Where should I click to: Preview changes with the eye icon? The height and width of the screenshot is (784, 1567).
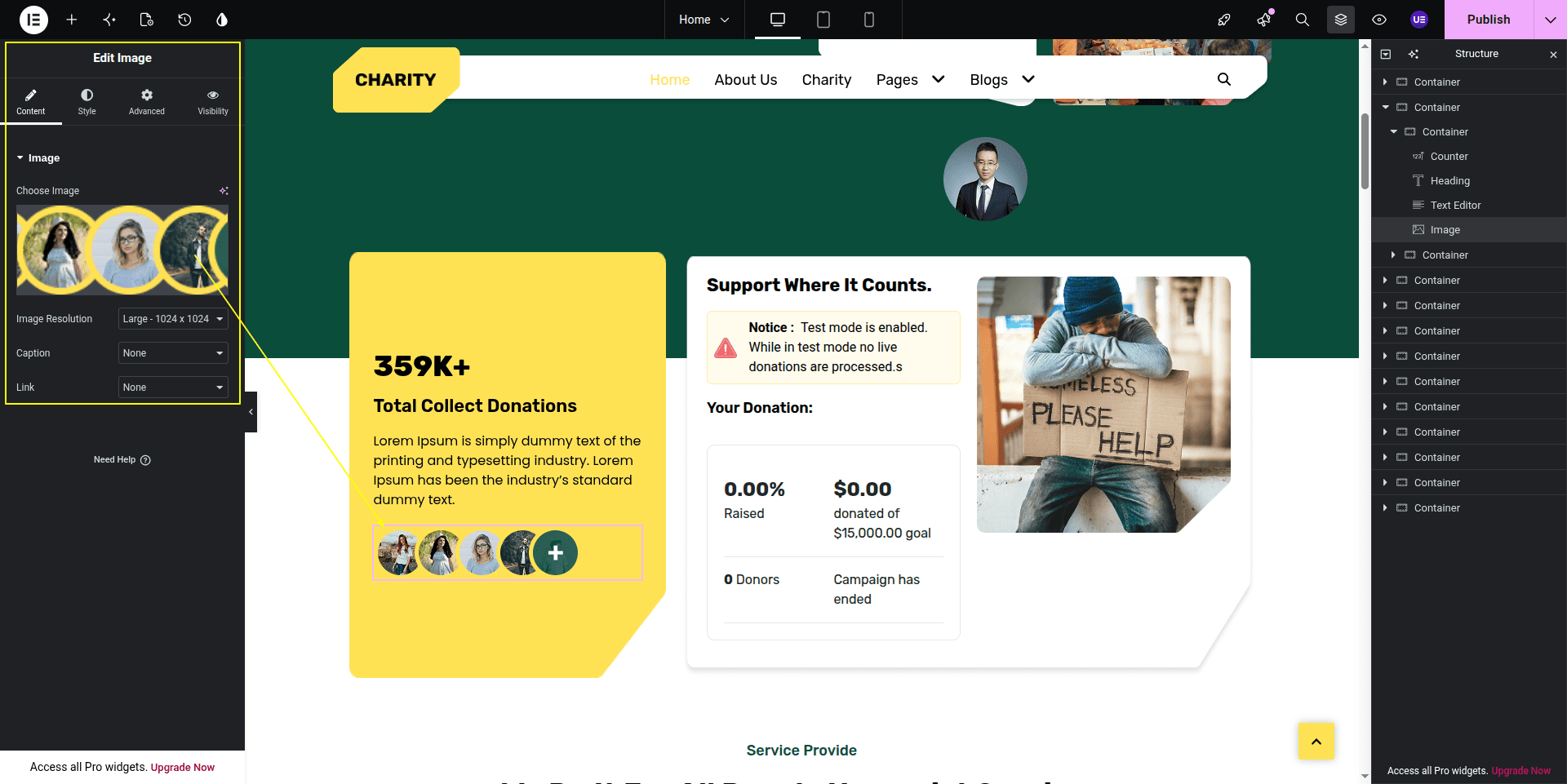tap(1379, 20)
